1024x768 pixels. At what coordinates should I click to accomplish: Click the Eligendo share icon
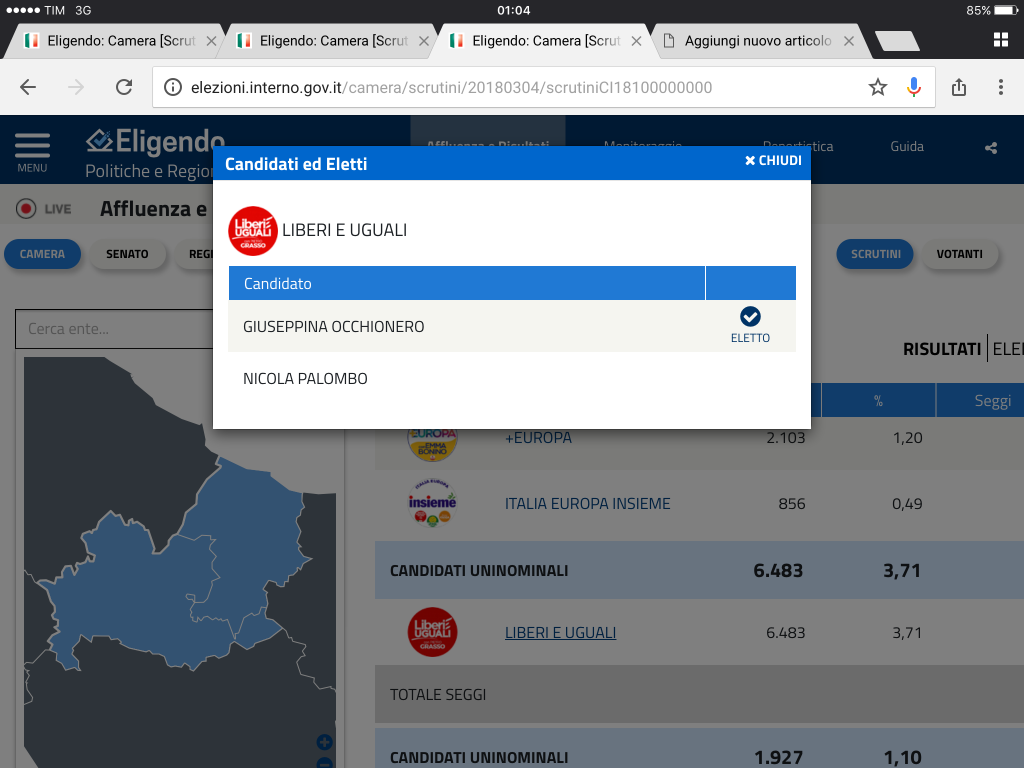click(991, 148)
